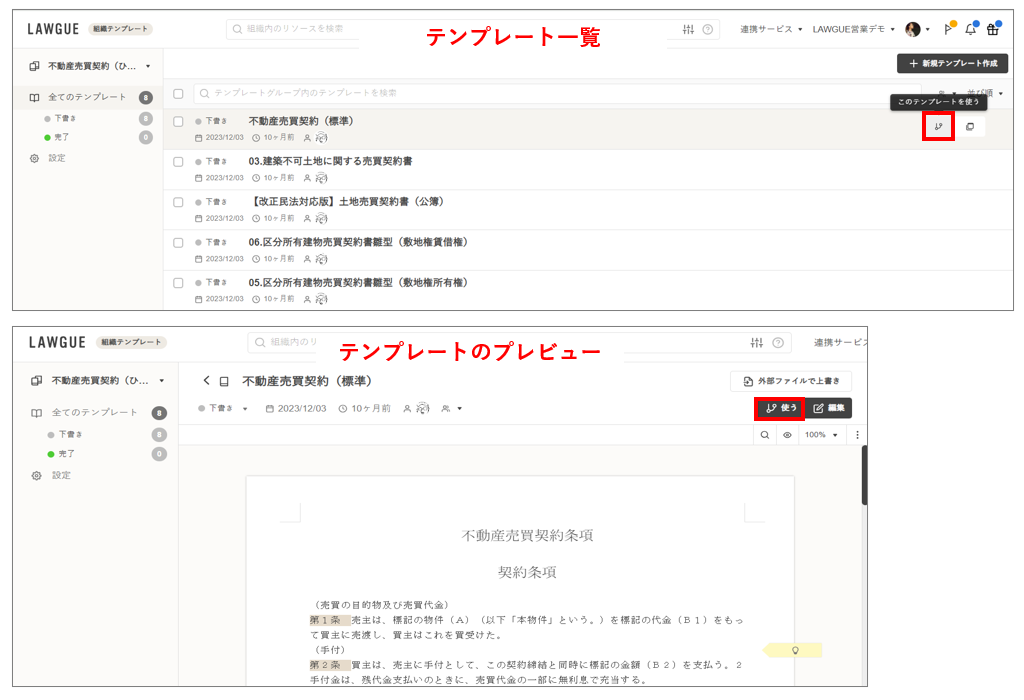The height and width of the screenshot is (700, 1024).
Task: Click the flag icon in top header
Action: click(947, 30)
